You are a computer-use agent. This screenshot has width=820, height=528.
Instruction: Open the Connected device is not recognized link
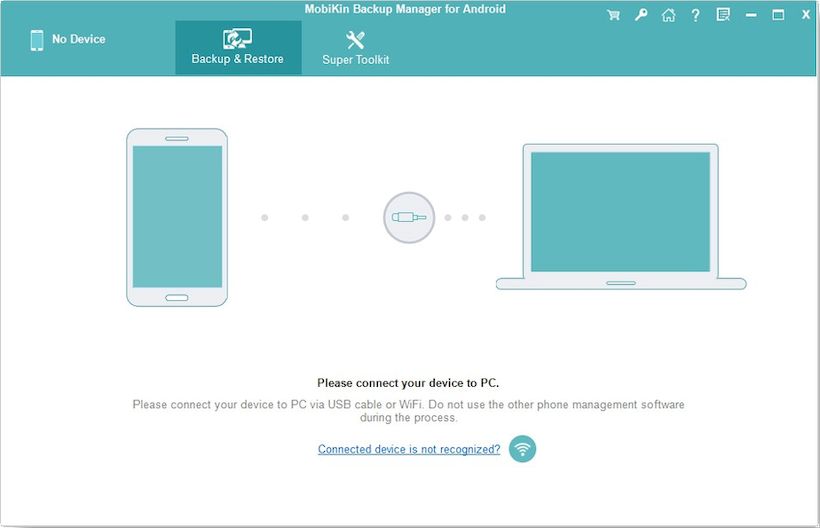coord(409,449)
